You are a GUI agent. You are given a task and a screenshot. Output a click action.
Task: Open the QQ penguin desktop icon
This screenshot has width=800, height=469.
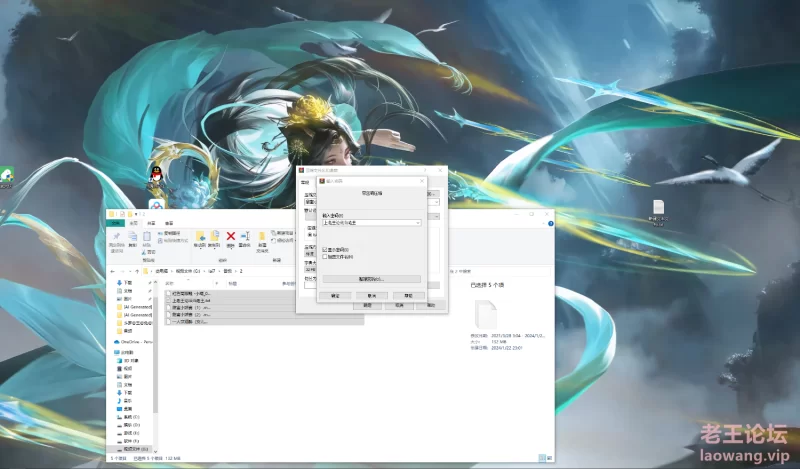coord(157,175)
